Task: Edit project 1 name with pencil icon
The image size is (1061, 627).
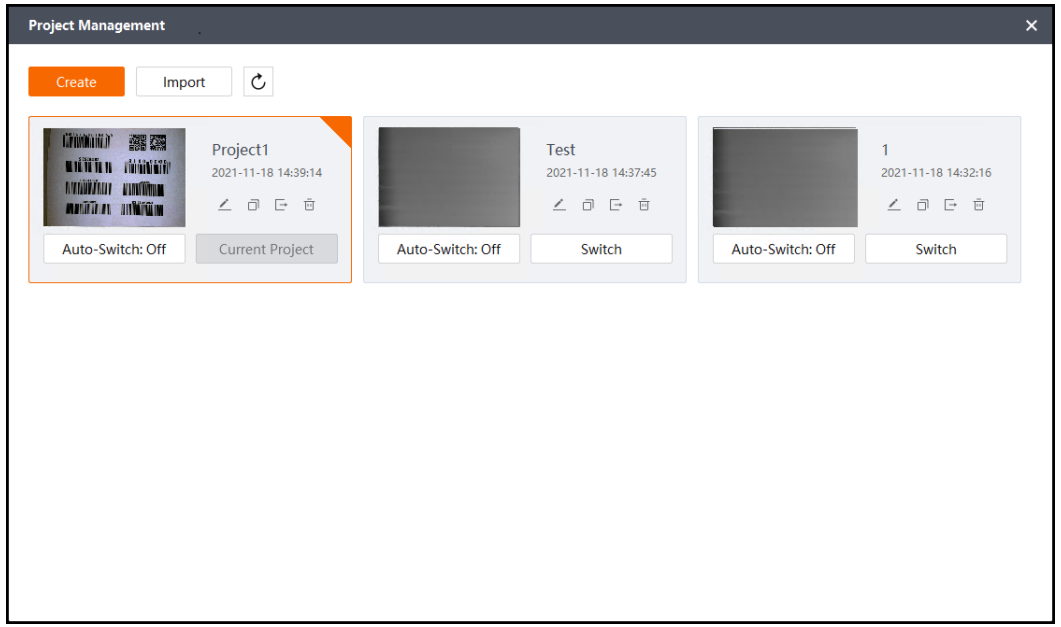Action: (x=894, y=204)
